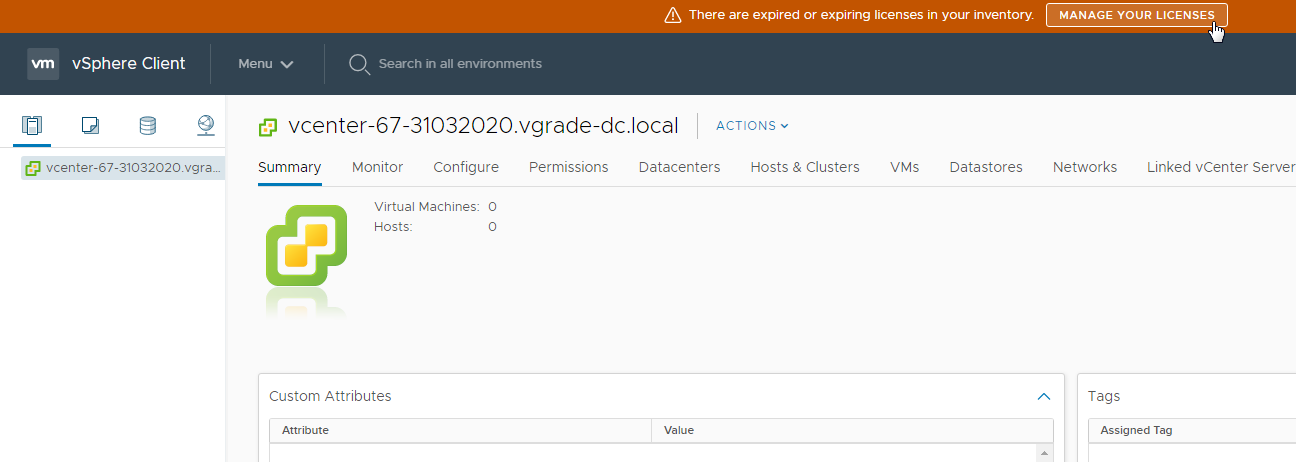Click the Search in all environments field
This screenshot has width=1296, height=462.
pos(460,64)
